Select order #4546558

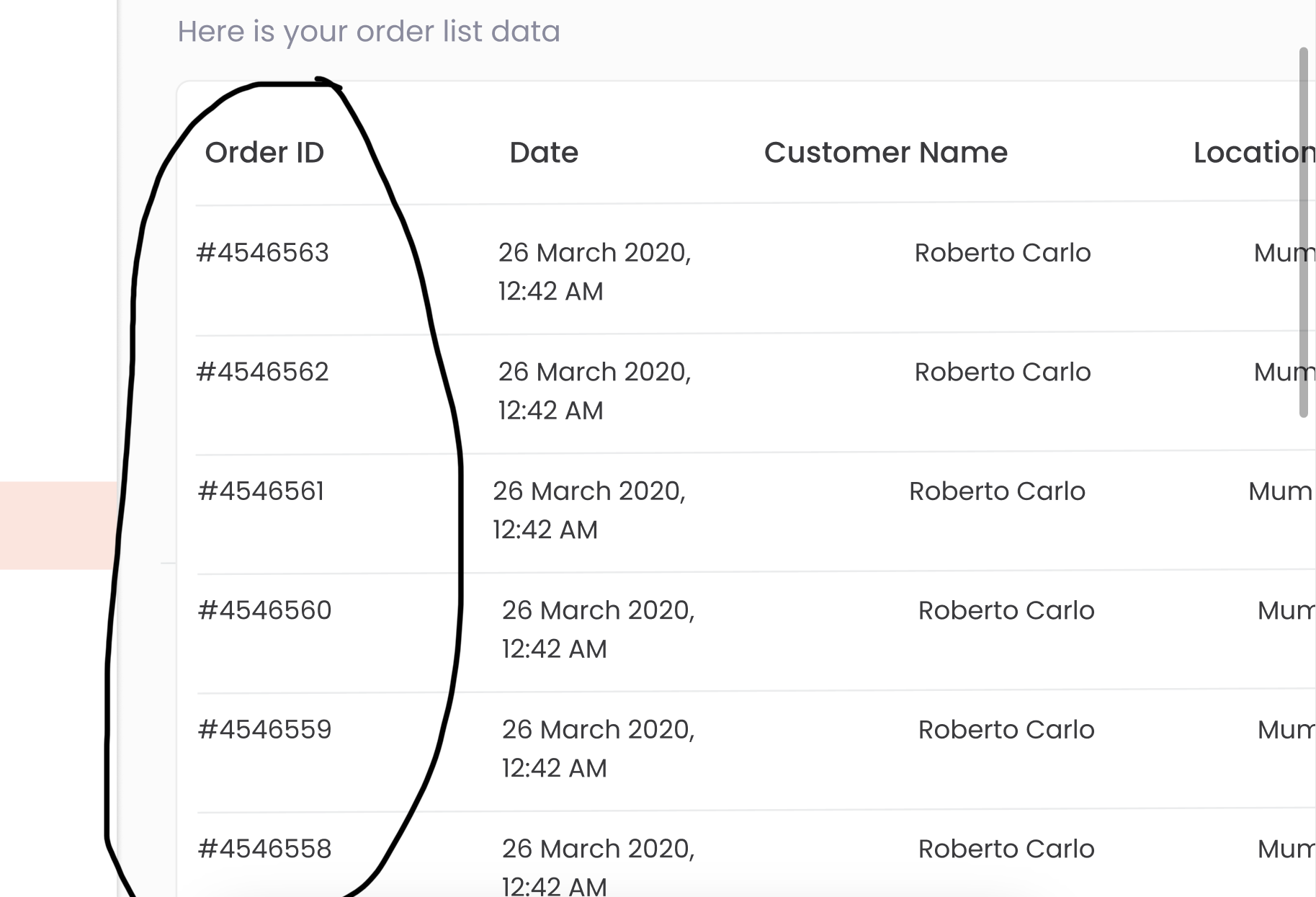[x=264, y=849]
